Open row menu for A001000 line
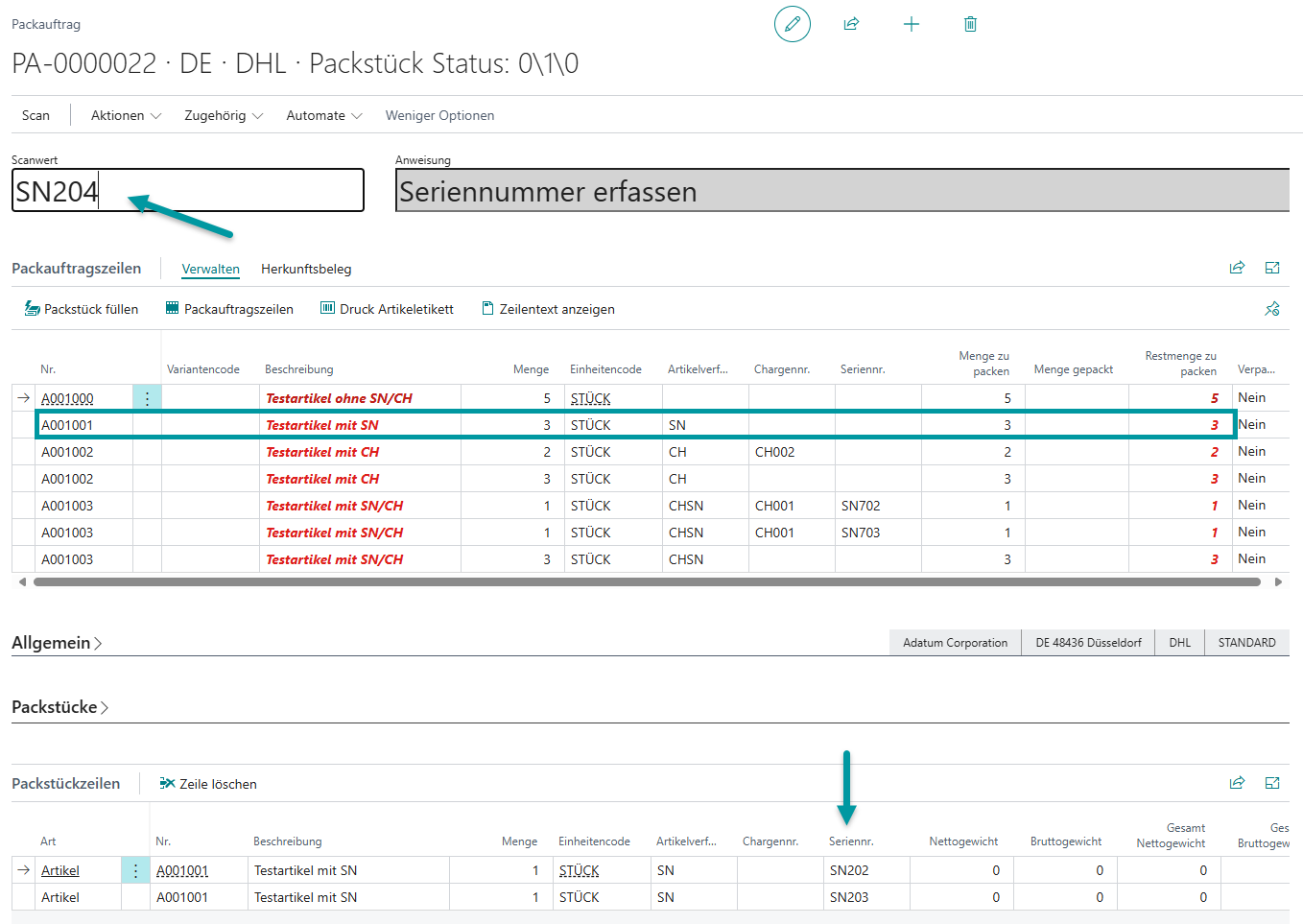 (147, 398)
